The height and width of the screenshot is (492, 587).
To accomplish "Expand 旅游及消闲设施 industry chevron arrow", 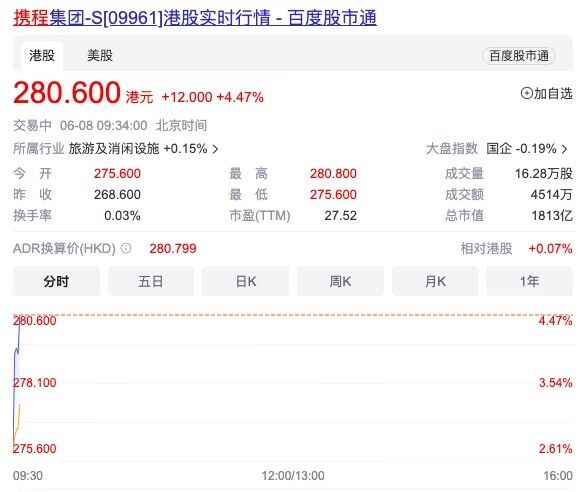I will pyautogui.click(x=215, y=149).
